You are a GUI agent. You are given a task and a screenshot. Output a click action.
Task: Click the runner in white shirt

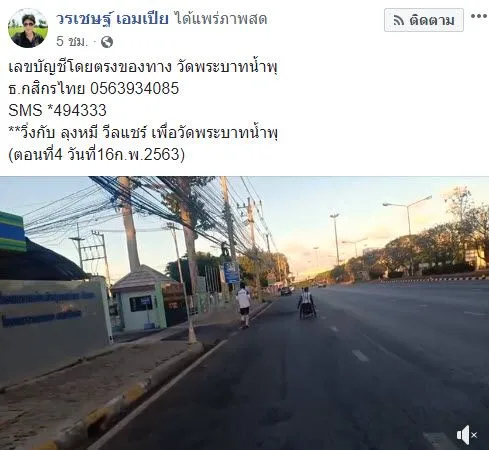[244, 305]
